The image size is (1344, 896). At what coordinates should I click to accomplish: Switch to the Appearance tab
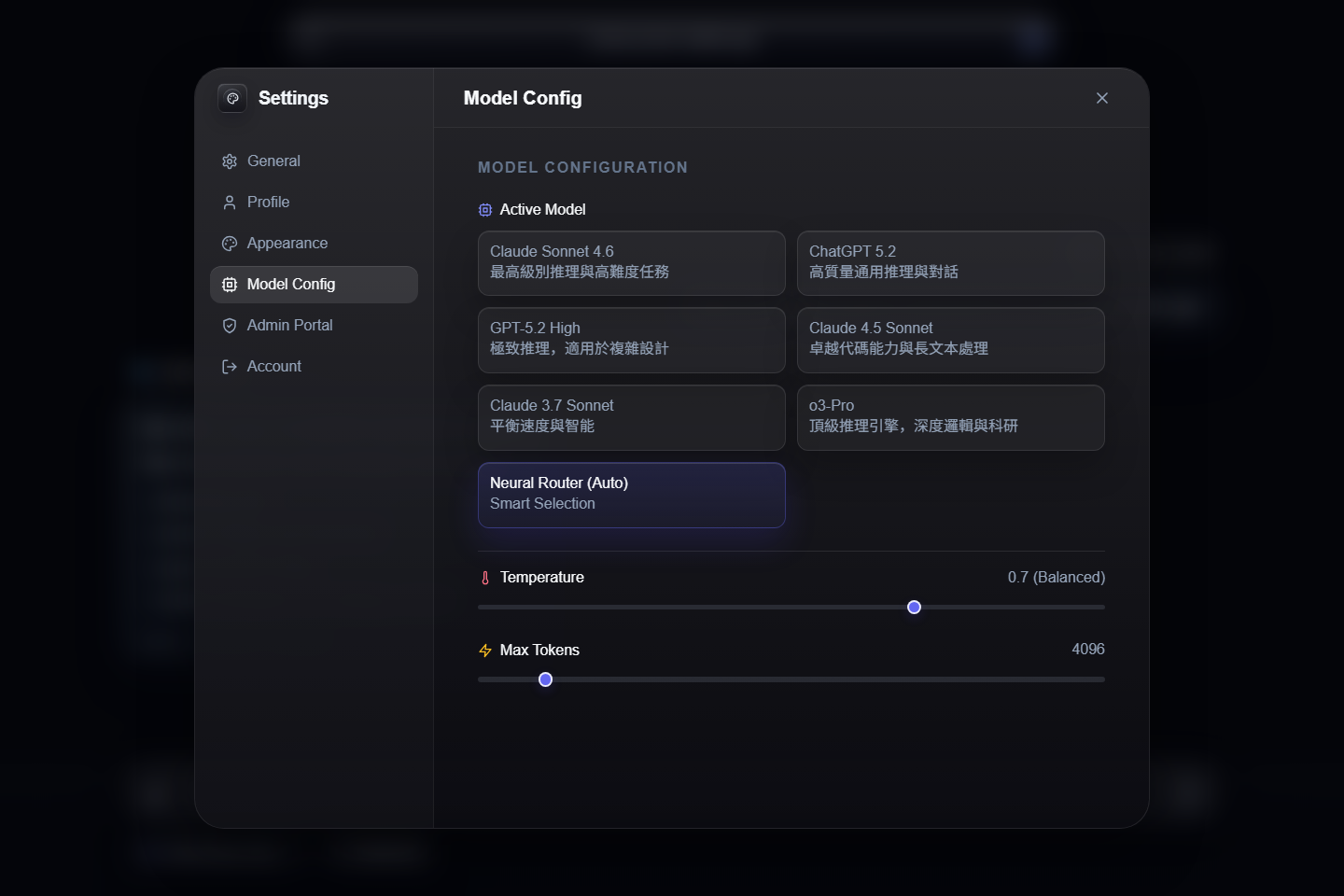click(x=314, y=244)
